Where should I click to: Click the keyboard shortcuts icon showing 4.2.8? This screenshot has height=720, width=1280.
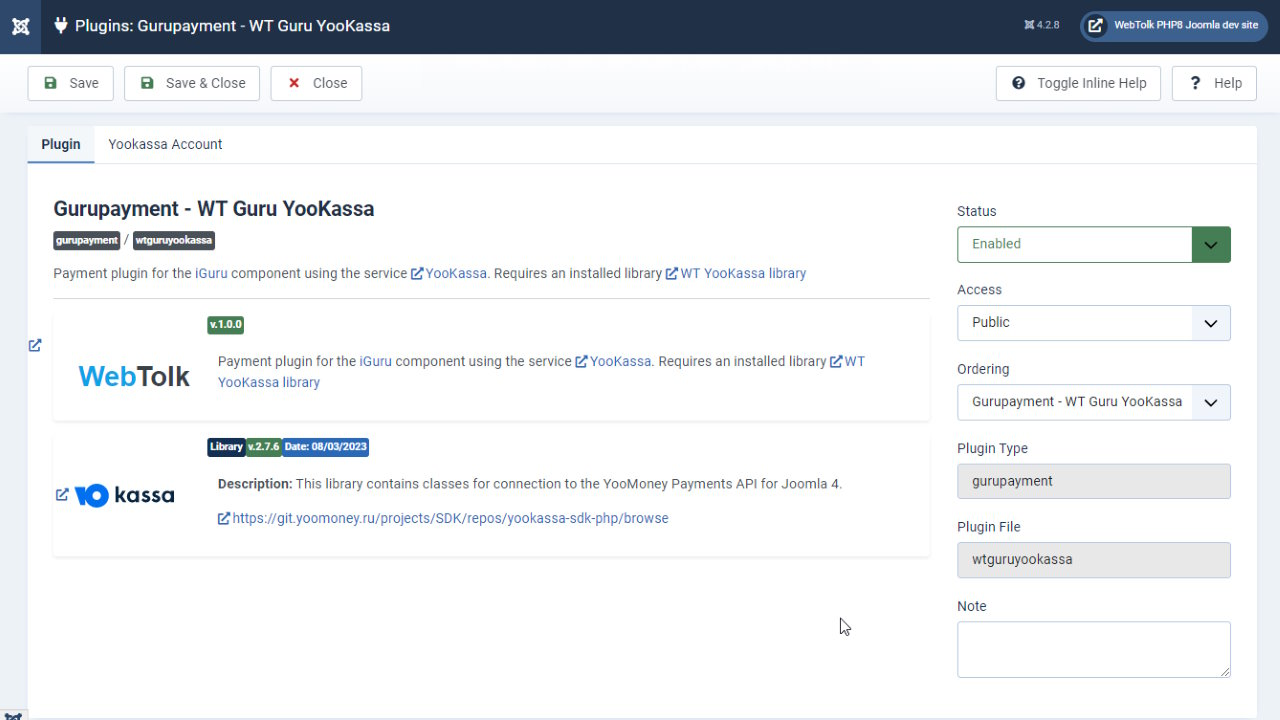point(1040,26)
